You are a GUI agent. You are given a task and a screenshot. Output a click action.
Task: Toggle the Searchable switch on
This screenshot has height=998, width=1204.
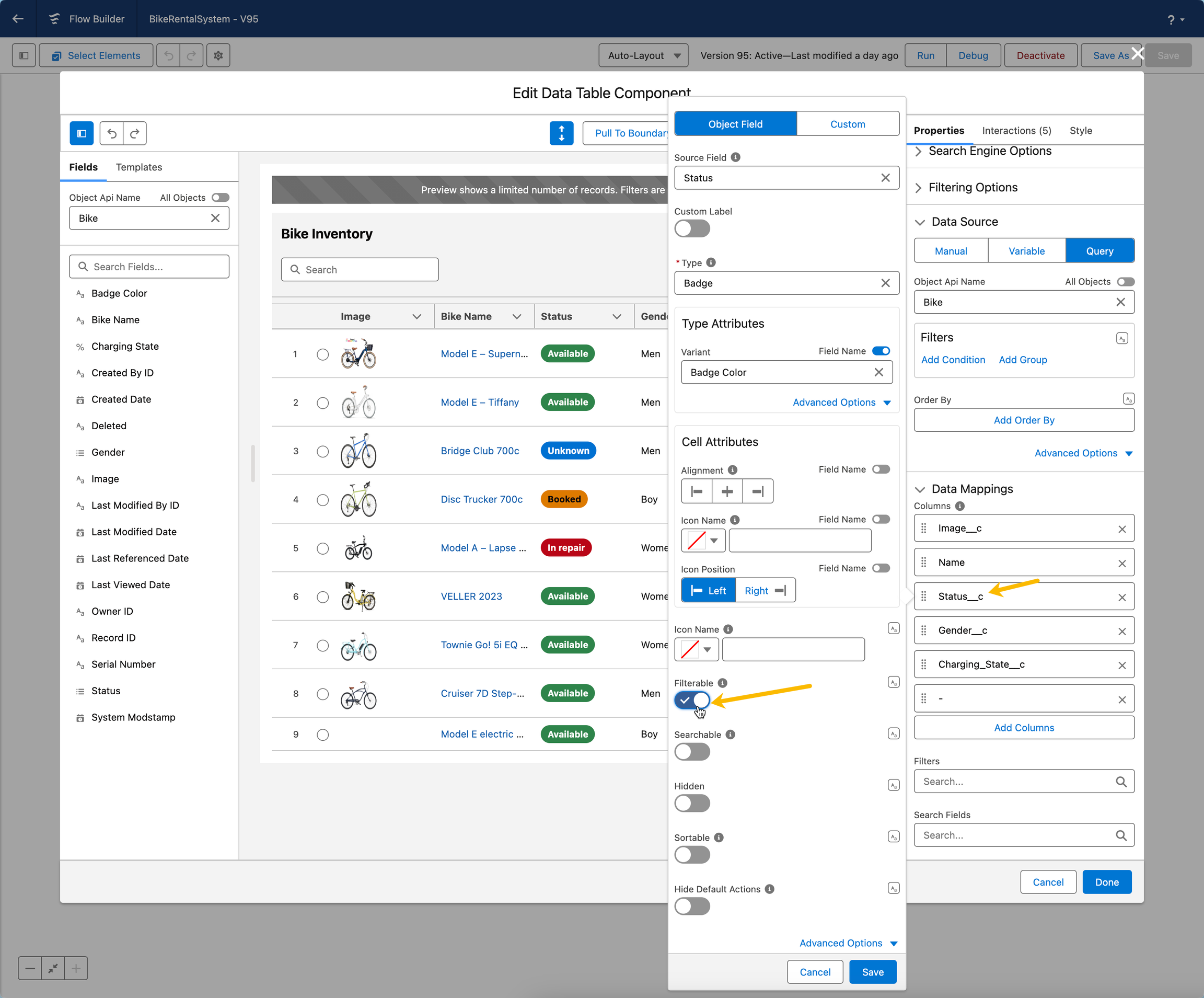coord(692,752)
